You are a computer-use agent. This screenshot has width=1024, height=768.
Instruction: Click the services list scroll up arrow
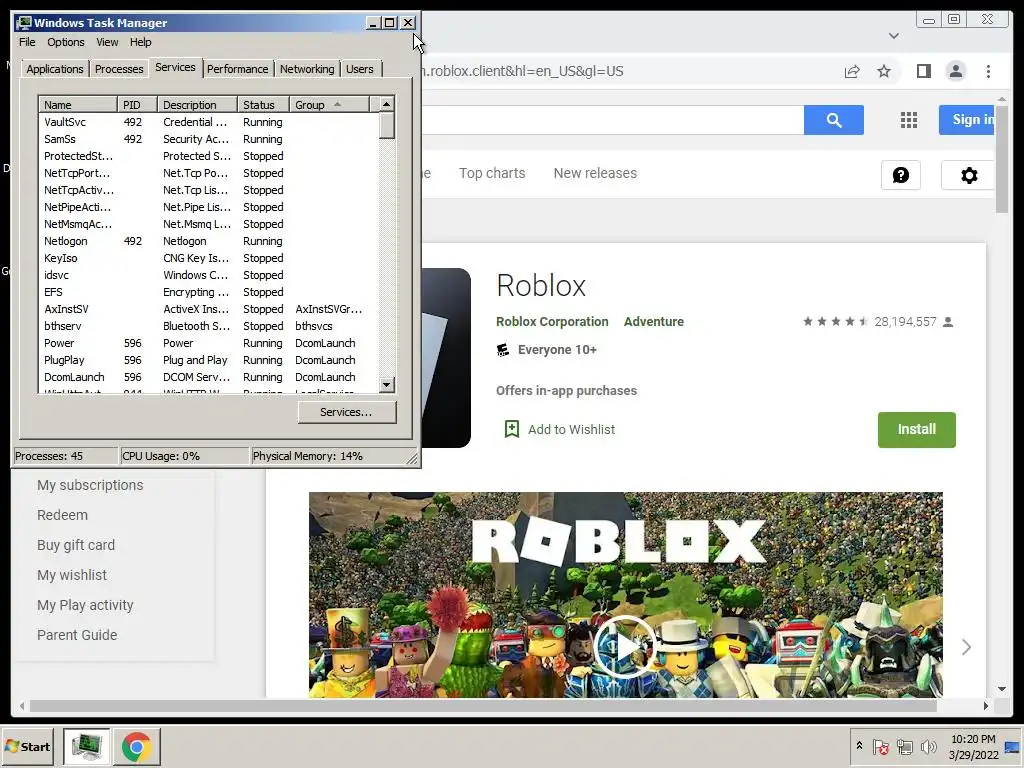pos(387,104)
